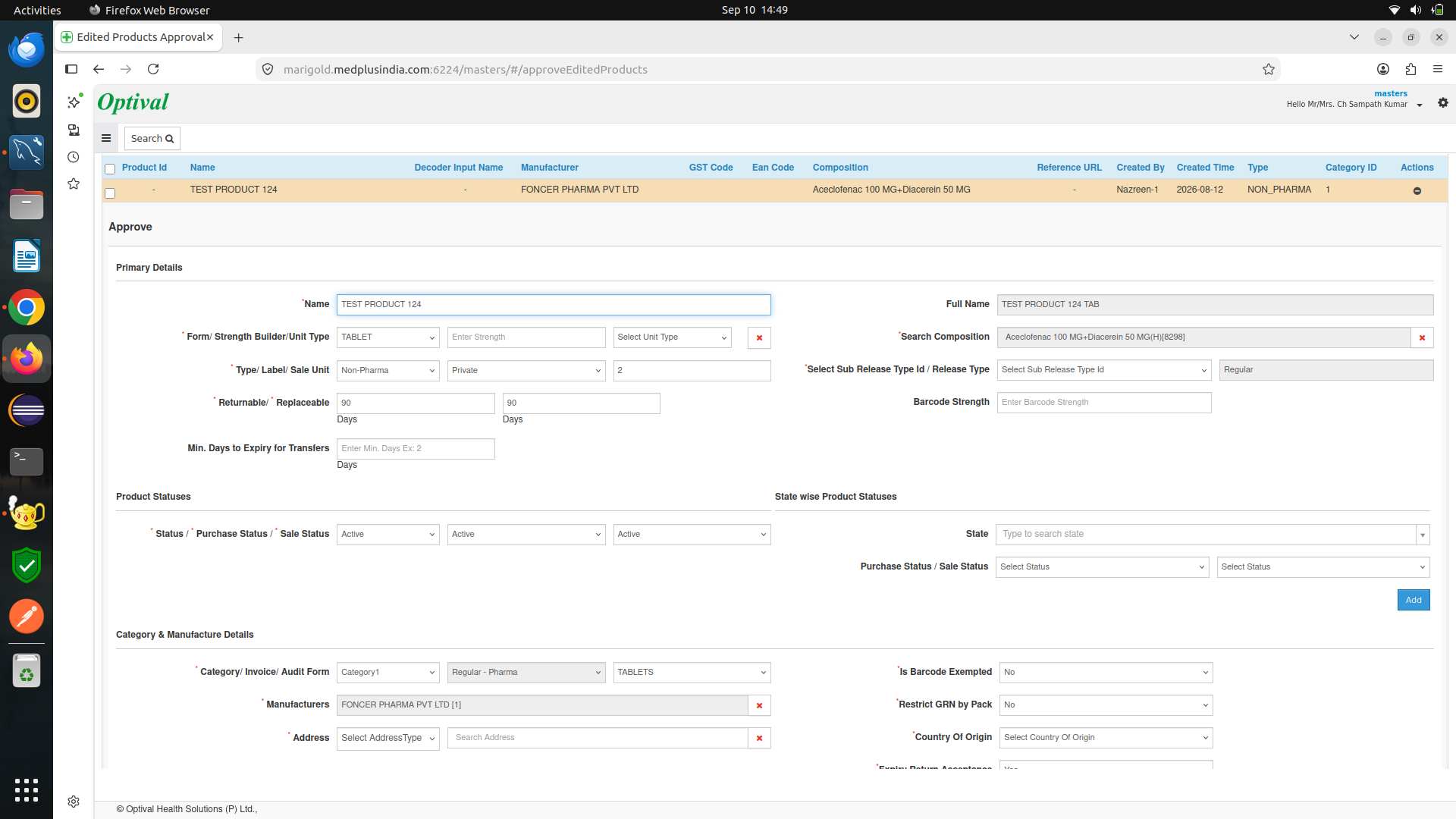
Task: Click the blue Add button
Action: pos(1414,601)
